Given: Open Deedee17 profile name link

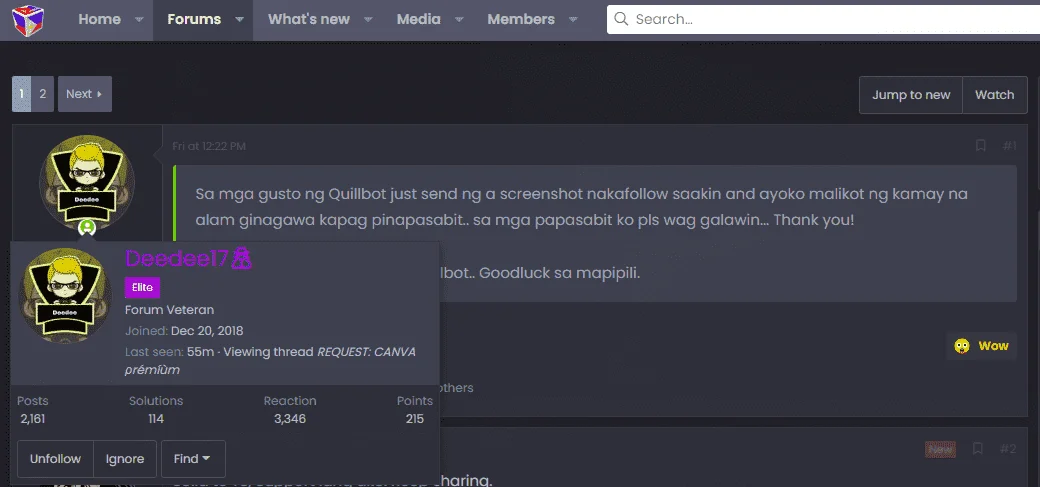Looking at the screenshot, I should pyautogui.click(x=176, y=259).
